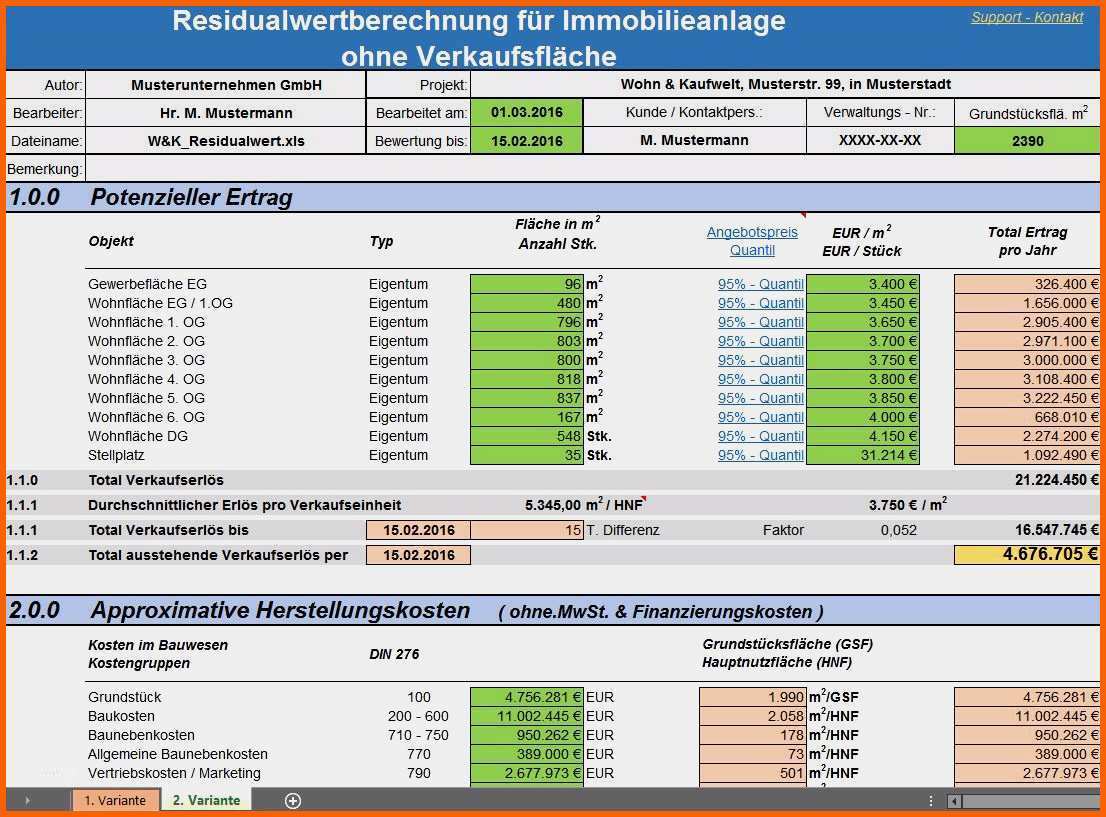Select the Grundstücksfläche cell showing 2390

pos(1027,141)
